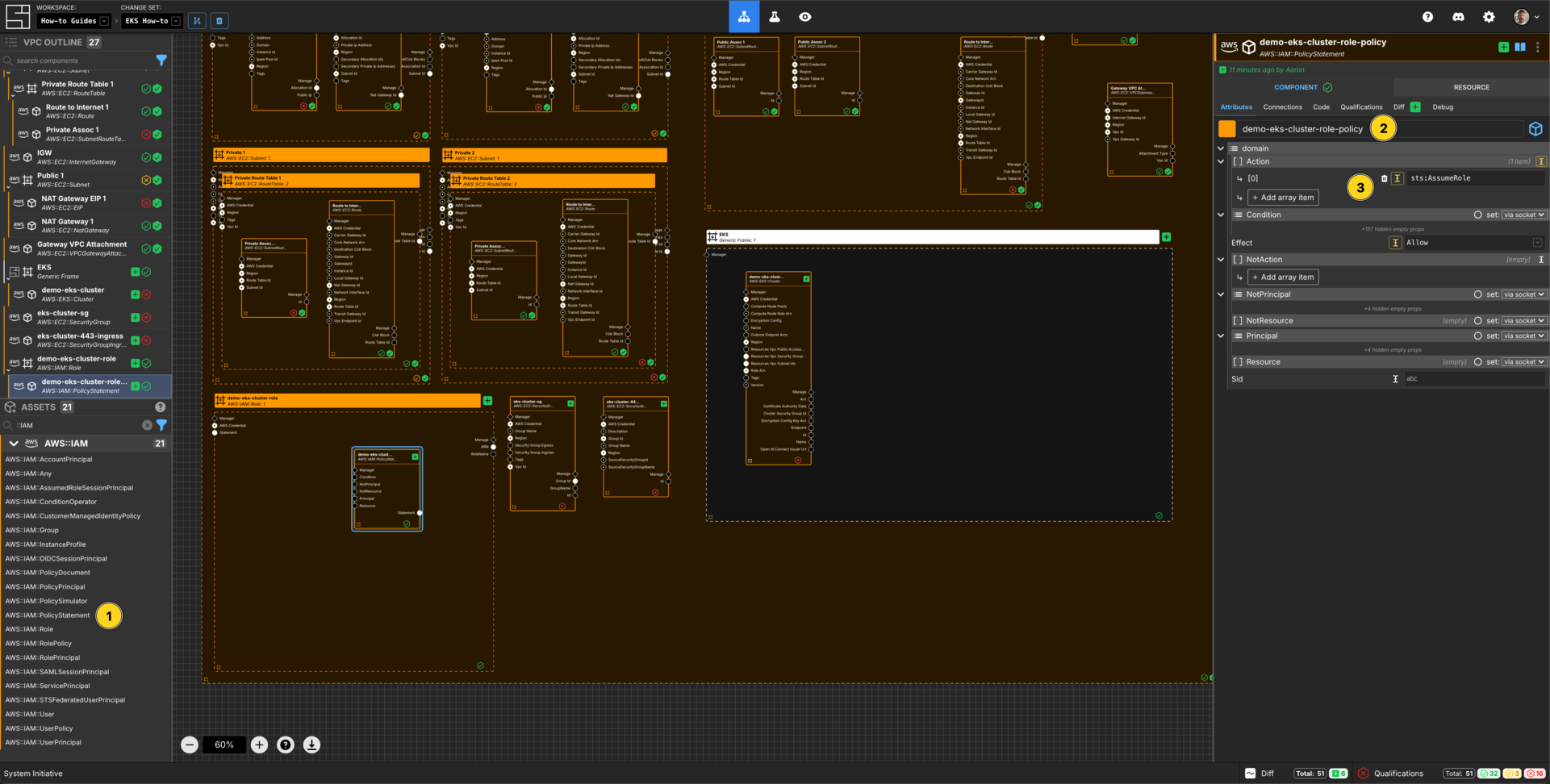Open the Condition via socket dropdown

pos(1524,215)
